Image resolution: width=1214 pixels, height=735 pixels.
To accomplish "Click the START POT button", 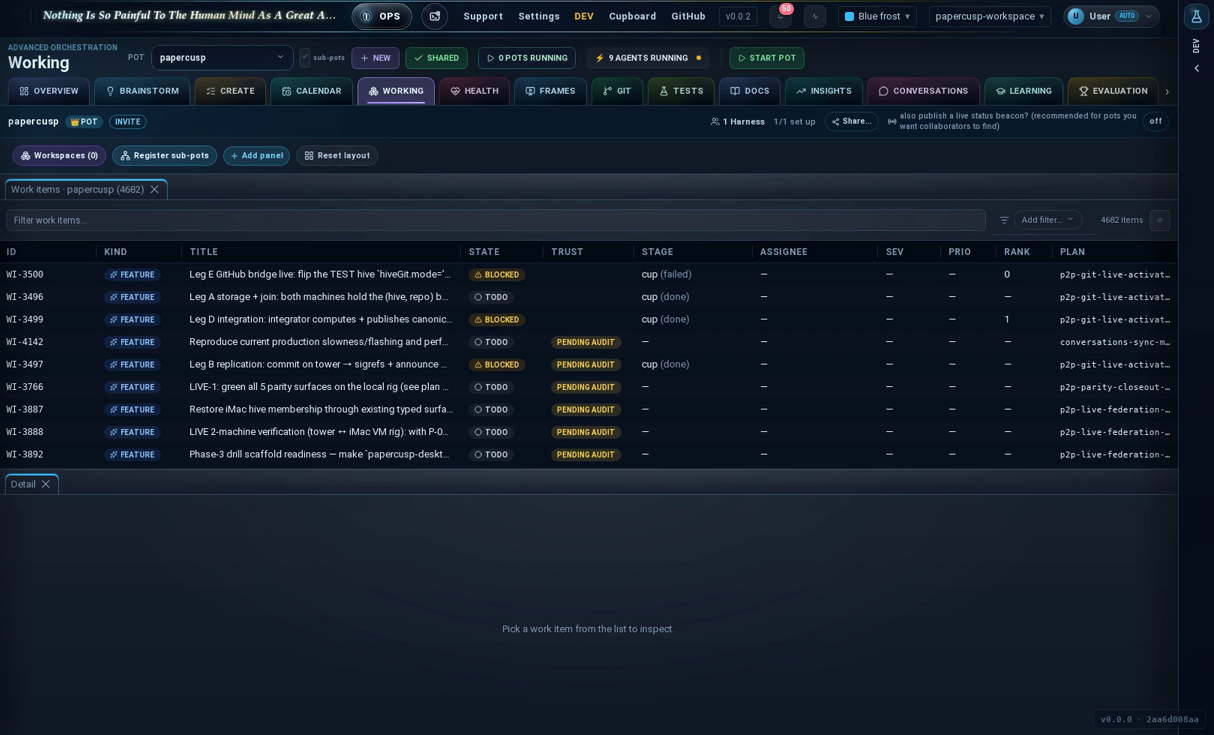I will (766, 58).
